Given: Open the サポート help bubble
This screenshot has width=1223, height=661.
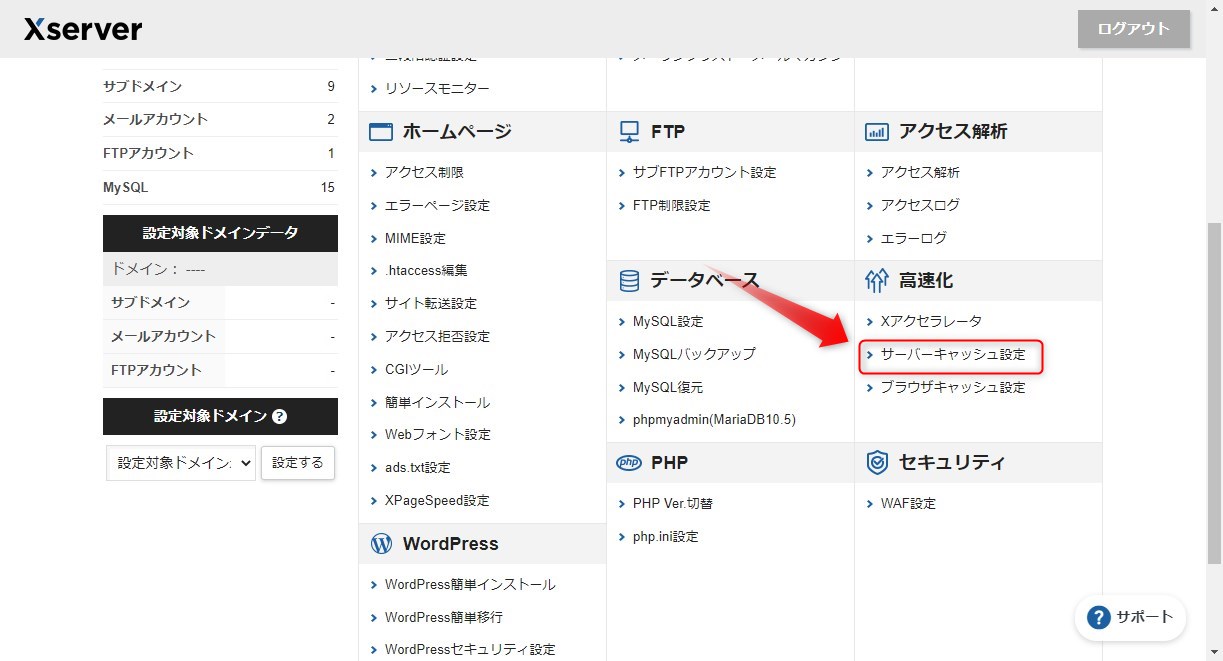Looking at the screenshot, I should pyautogui.click(x=1130, y=618).
